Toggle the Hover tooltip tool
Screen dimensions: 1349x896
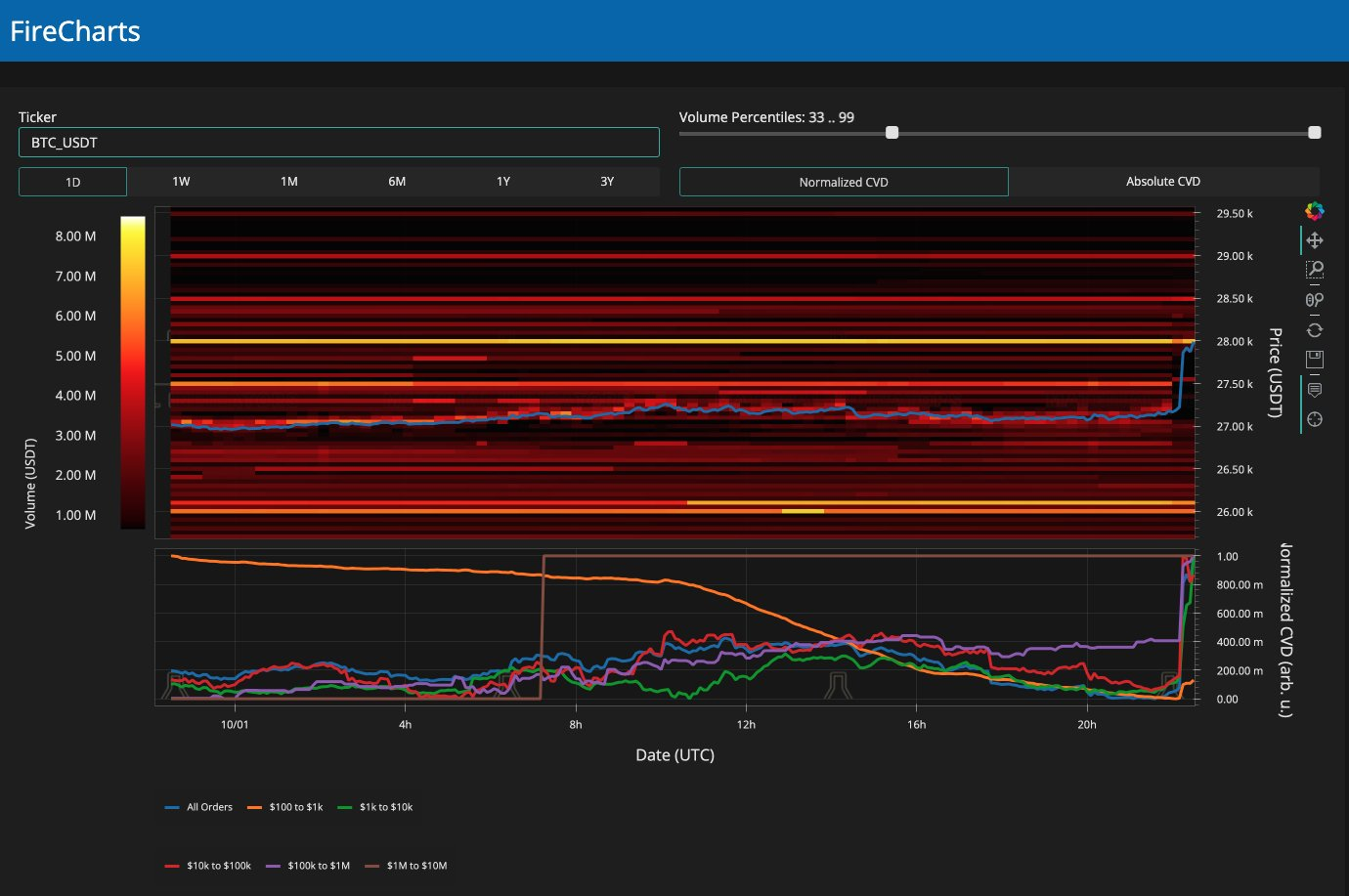tap(1315, 390)
